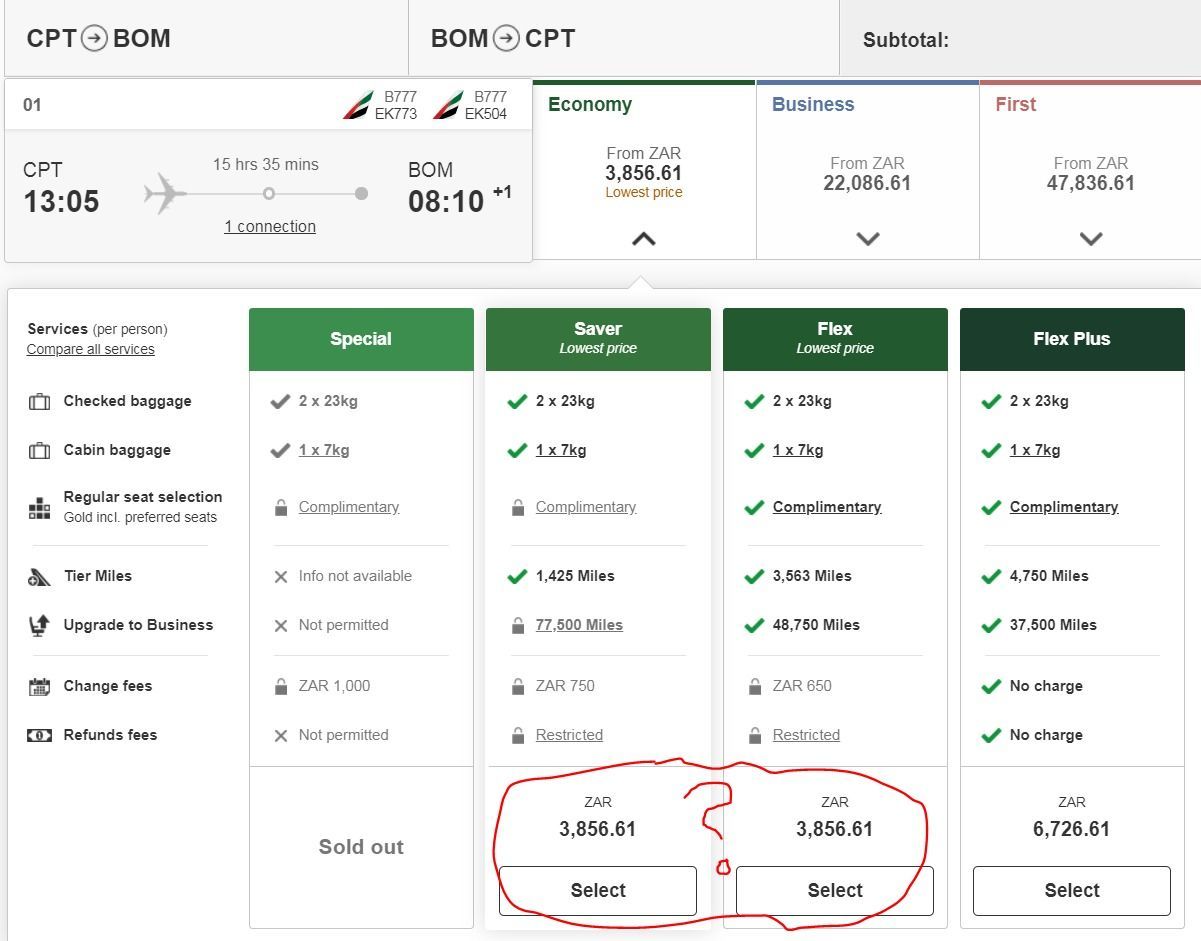This screenshot has width=1201, height=941.
Task: Click the Emirates logo beside EK773
Action: click(358, 105)
